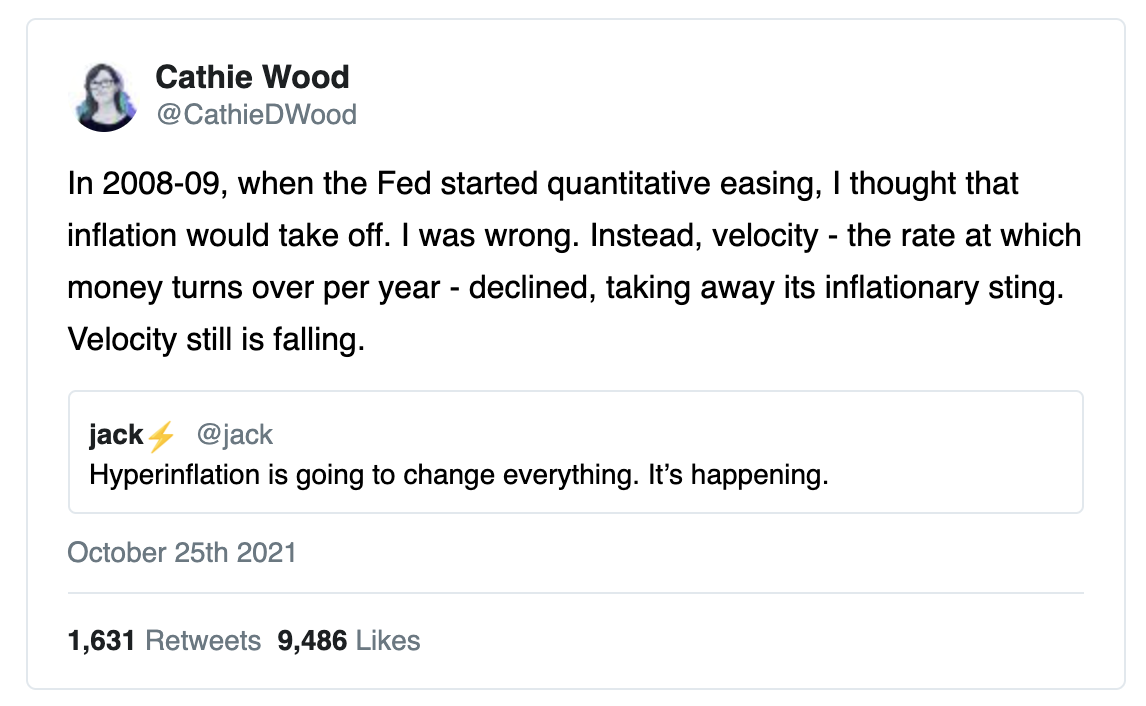The height and width of the screenshot is (706, 1146).
Task: Click the Likes label
Action: (x=388, y=641)
